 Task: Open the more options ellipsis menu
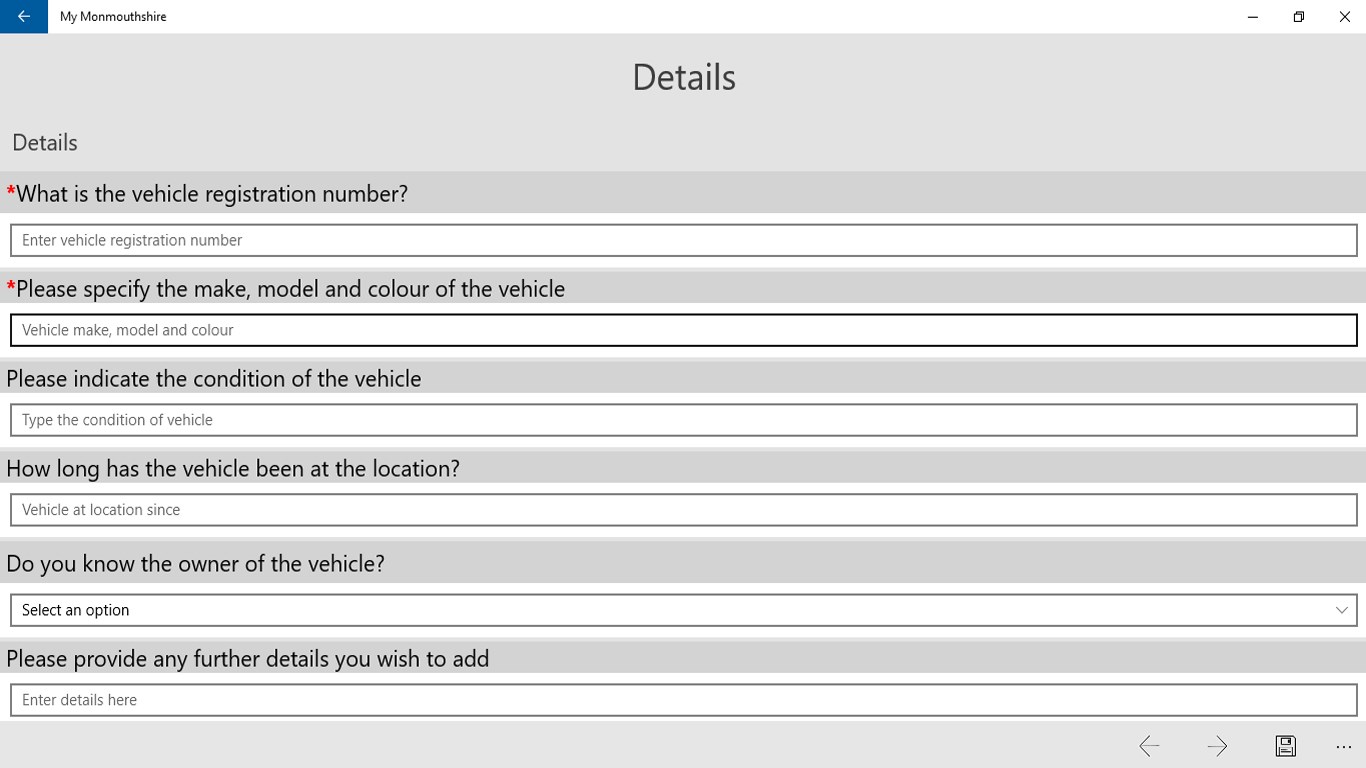(x=1343, y=747)
